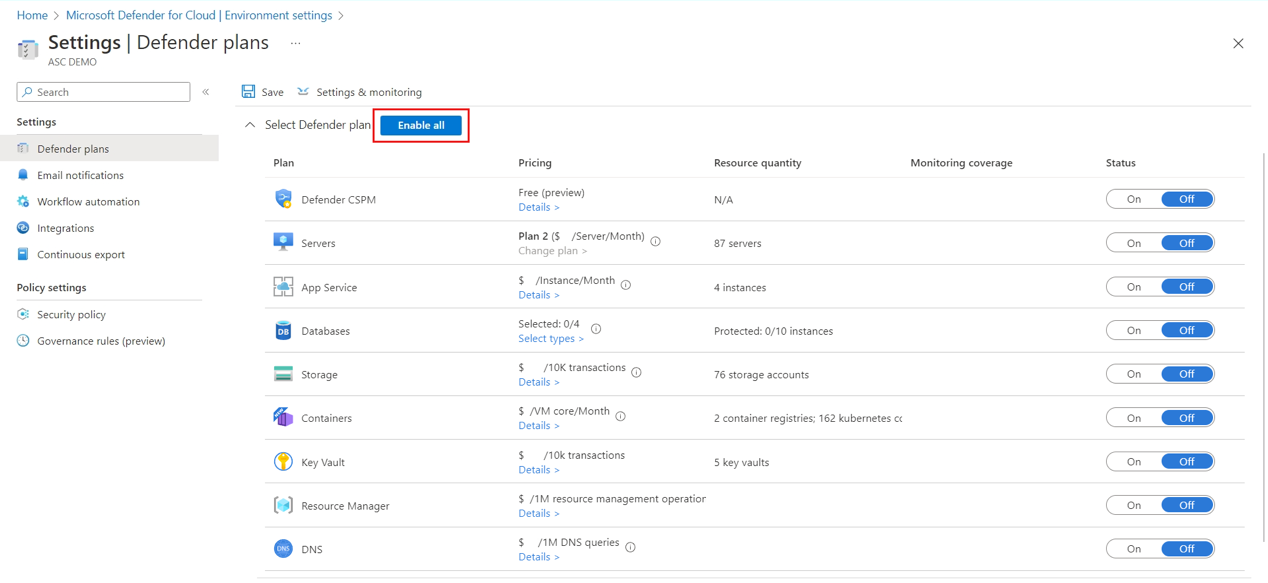
Task: Turn On the Storage plan
Action: pyautogui.click(x=1134, y=374)
